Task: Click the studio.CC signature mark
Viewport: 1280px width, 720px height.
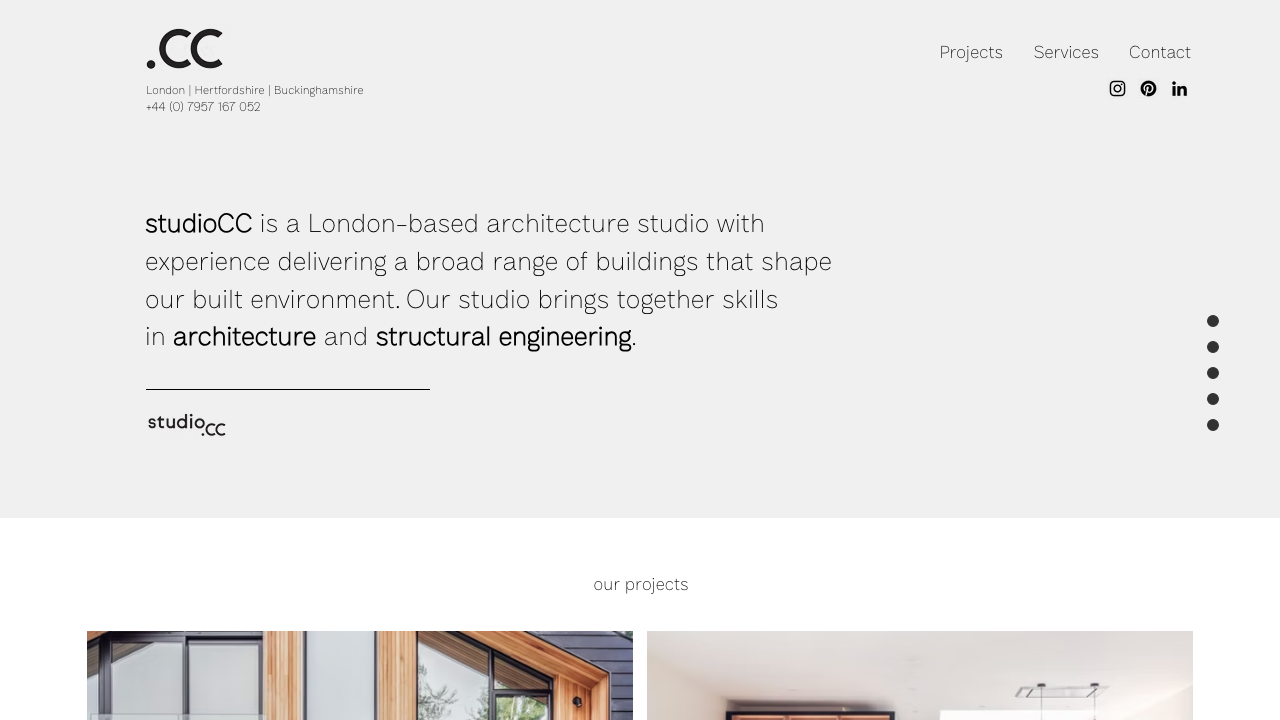Action: [x=186, y=424]
